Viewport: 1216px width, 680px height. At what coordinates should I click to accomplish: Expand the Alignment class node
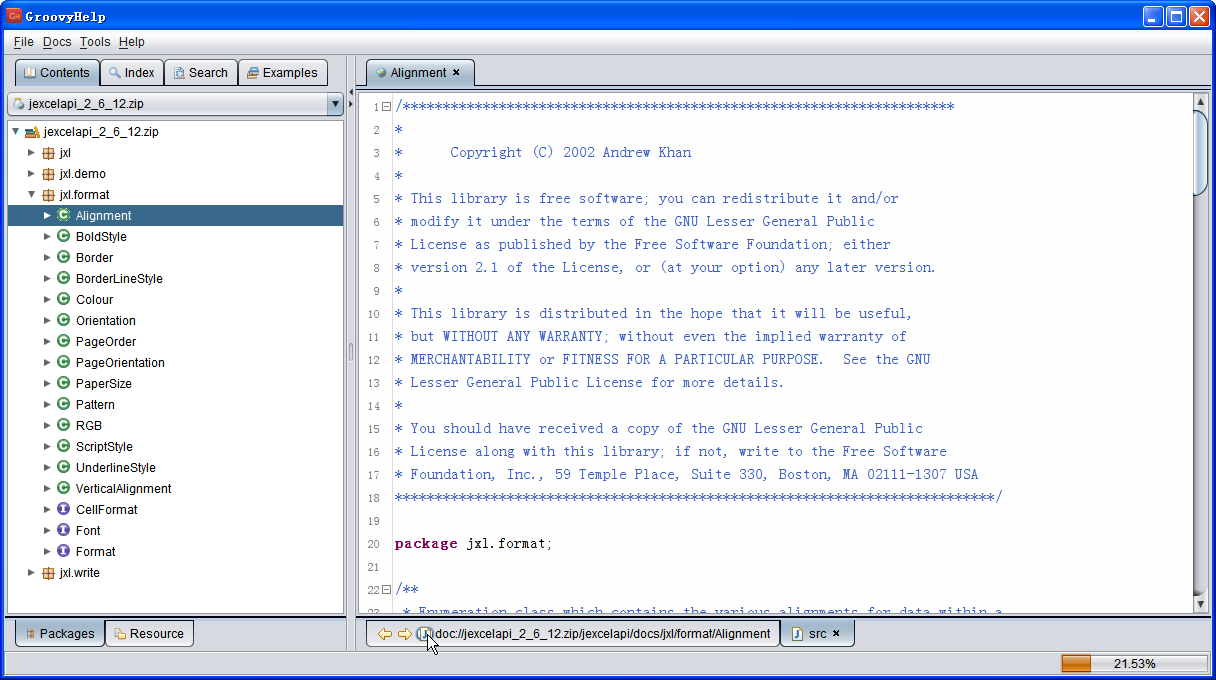[x=47, y=215]
